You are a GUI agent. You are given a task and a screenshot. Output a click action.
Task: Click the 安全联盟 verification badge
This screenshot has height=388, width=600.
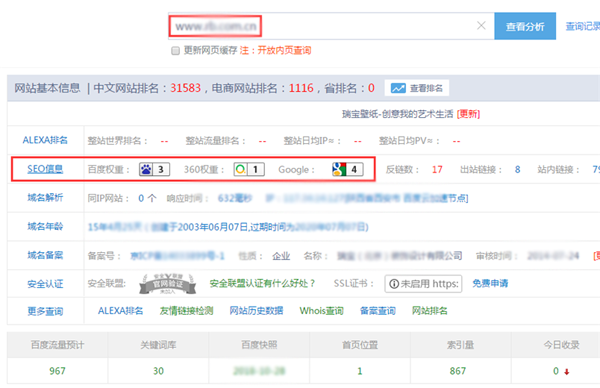168,284
